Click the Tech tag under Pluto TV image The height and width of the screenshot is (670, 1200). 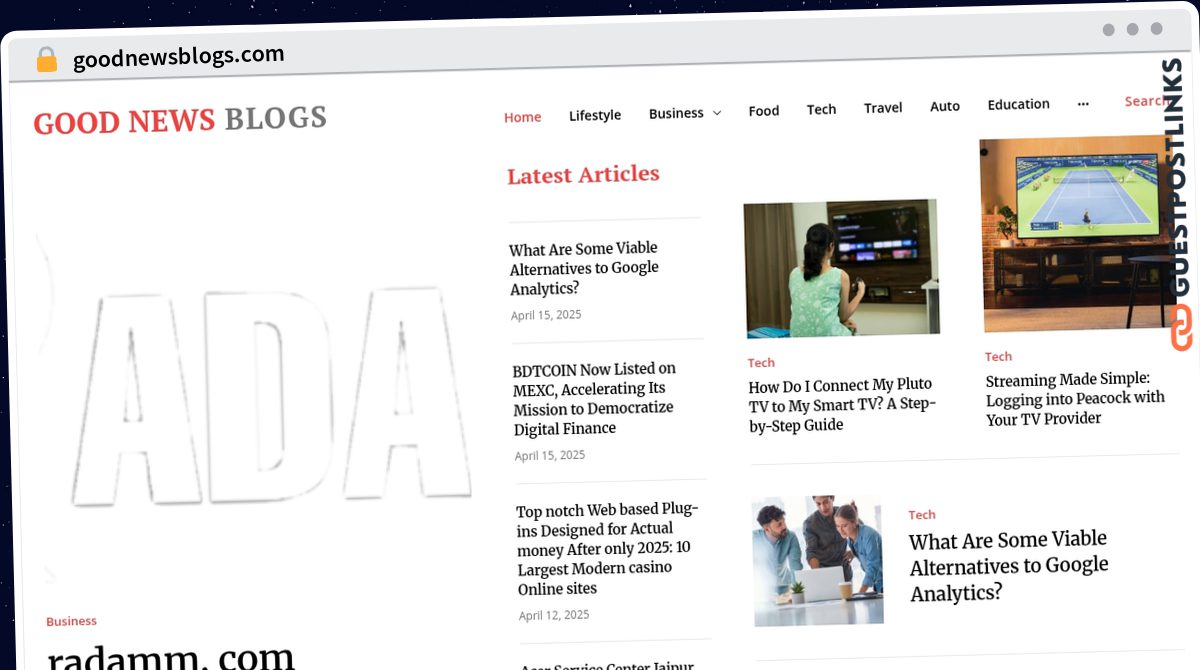761,363
